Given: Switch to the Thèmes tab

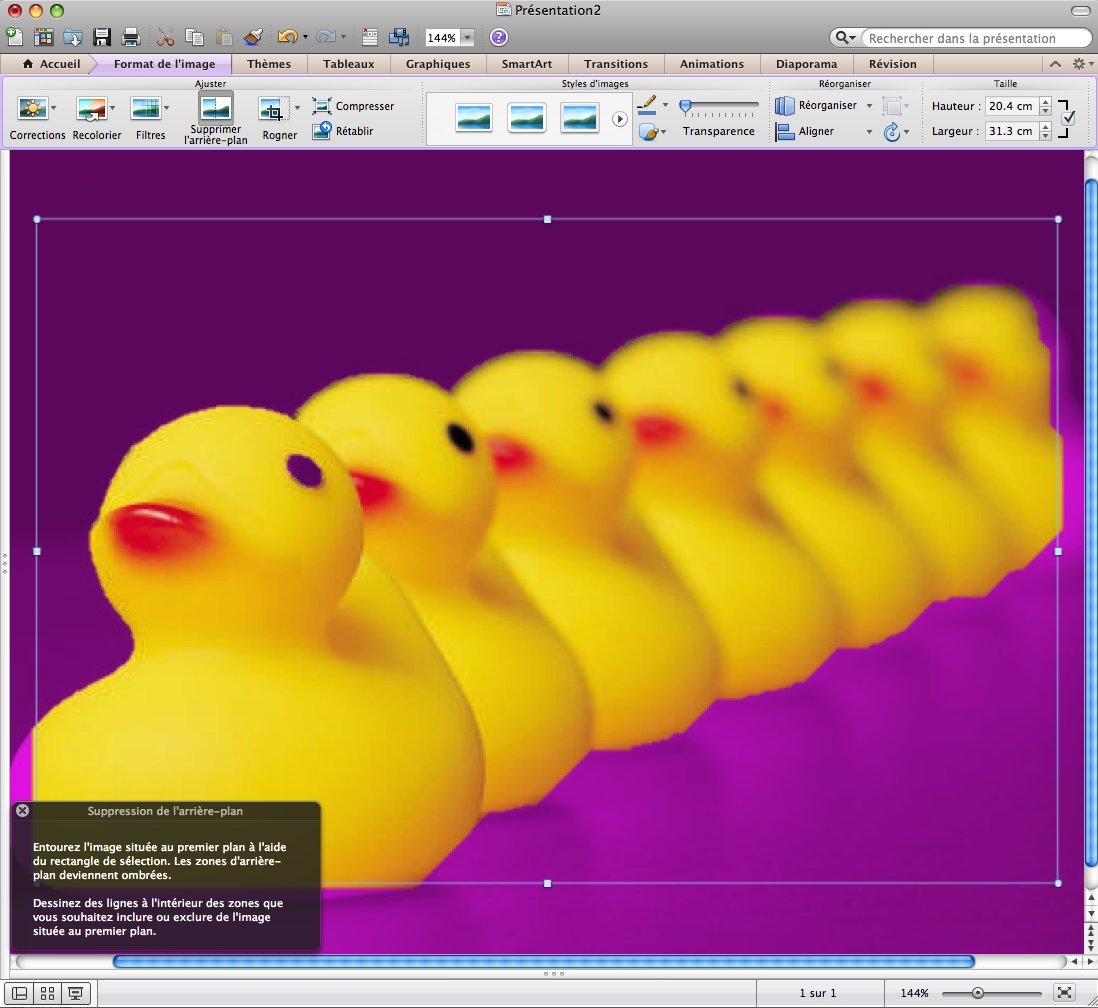Looking at the screenshot, I should click(x=269, y=64).
